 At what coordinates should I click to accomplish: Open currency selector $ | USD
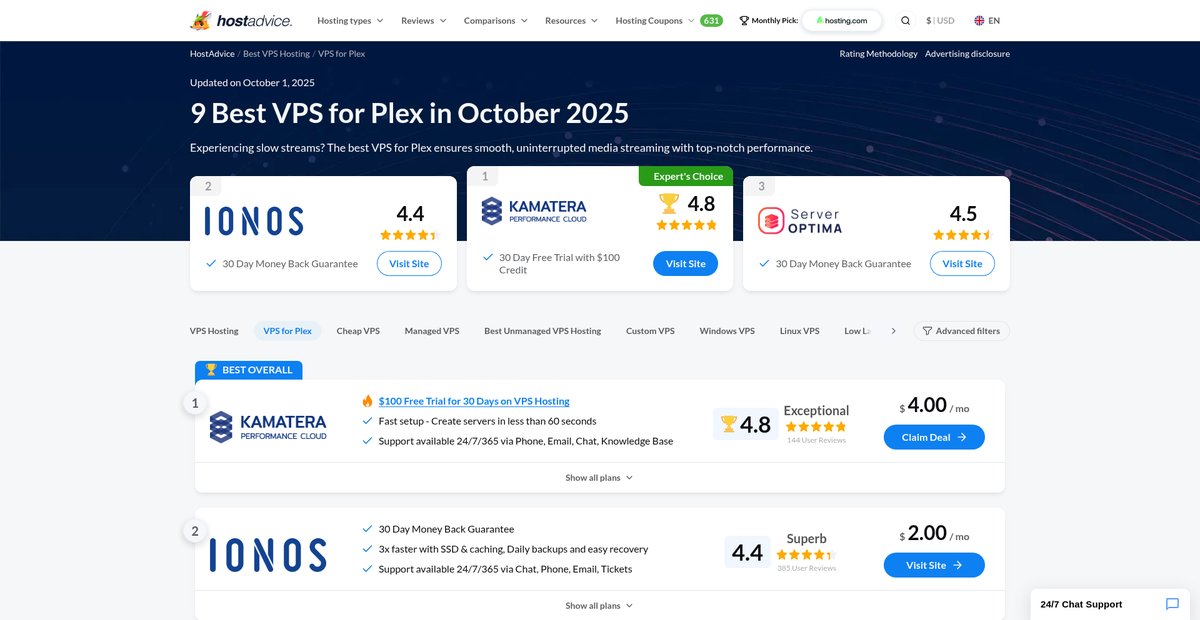click(x=940, y=20)
